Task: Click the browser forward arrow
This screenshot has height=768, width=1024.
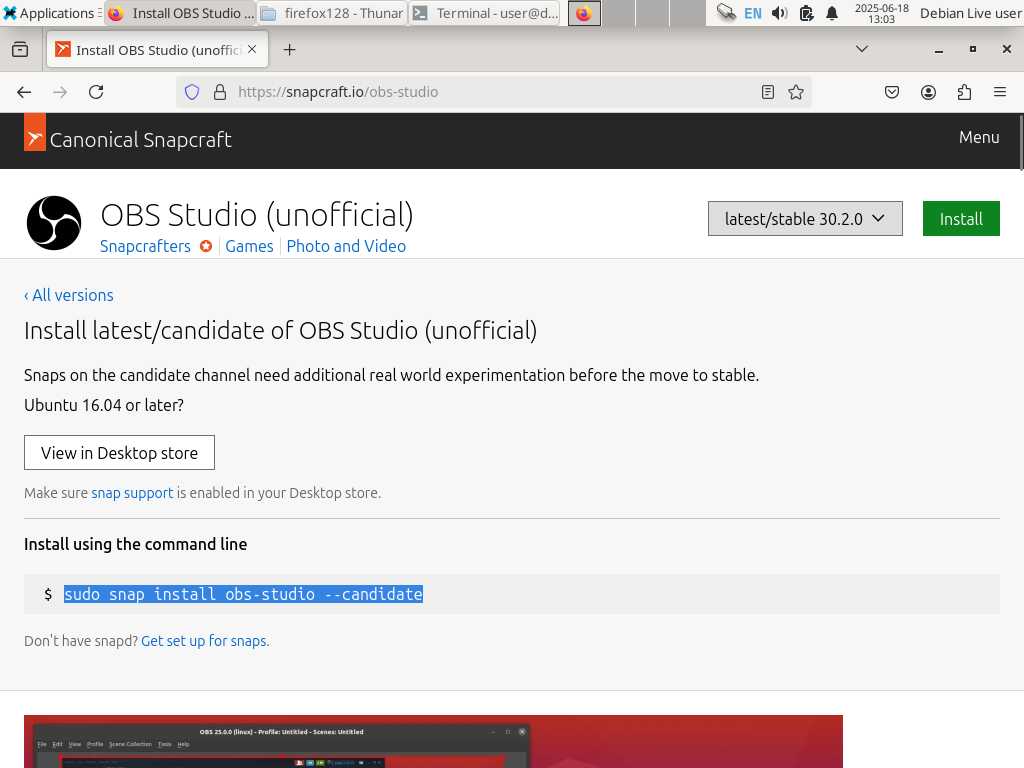Action: click(x=60, y=92)
